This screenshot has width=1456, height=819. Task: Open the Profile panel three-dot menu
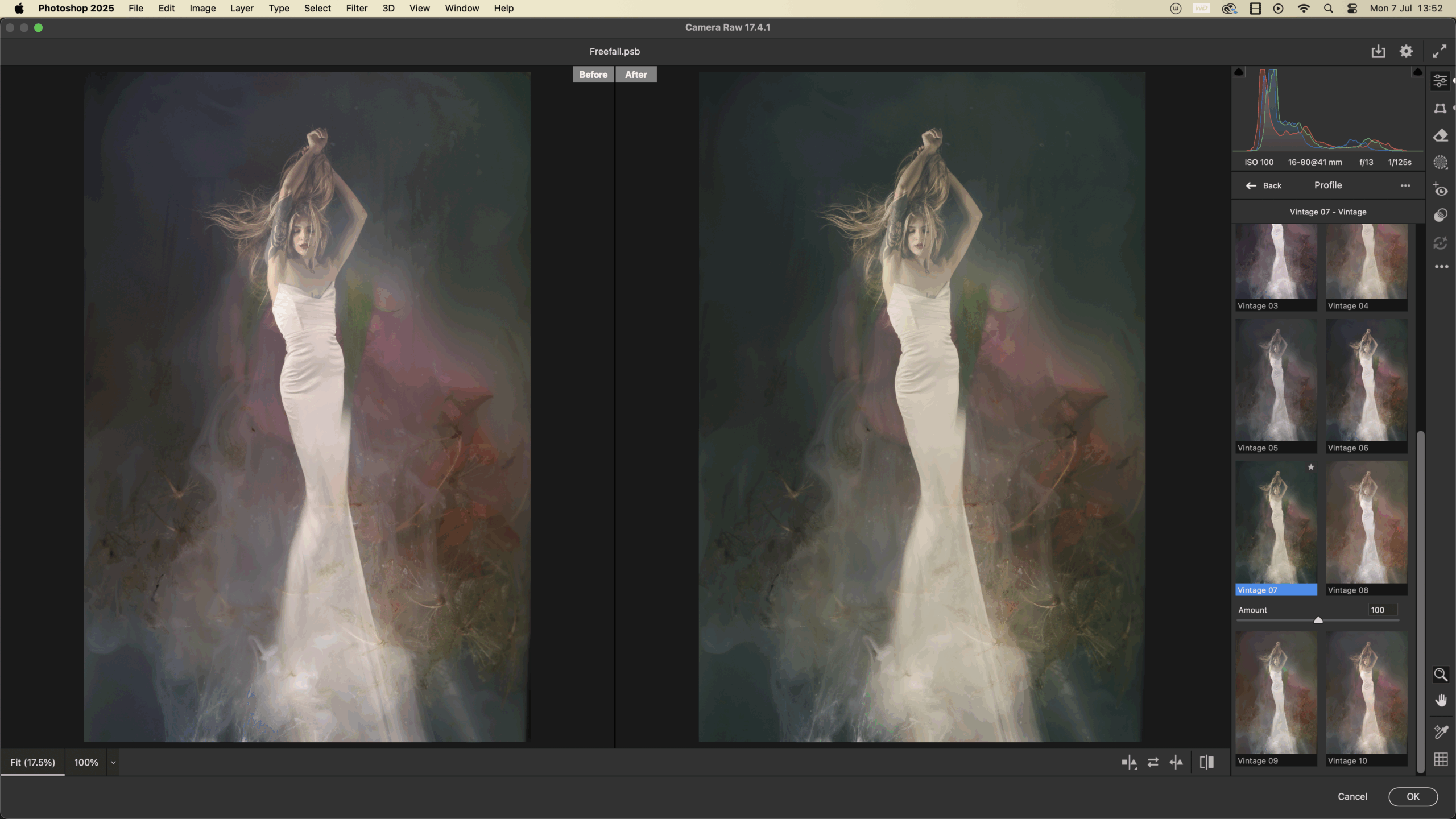(x=1405, y=185)
